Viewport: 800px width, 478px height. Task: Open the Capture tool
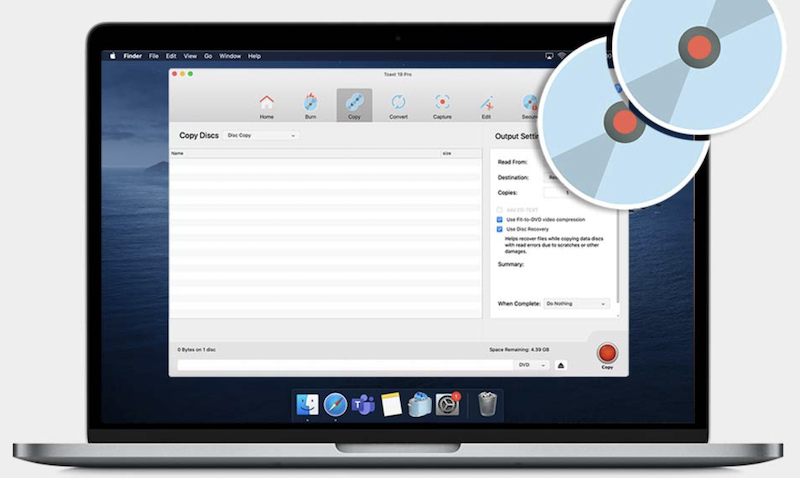pyautogui.click(x=442, y=104)
